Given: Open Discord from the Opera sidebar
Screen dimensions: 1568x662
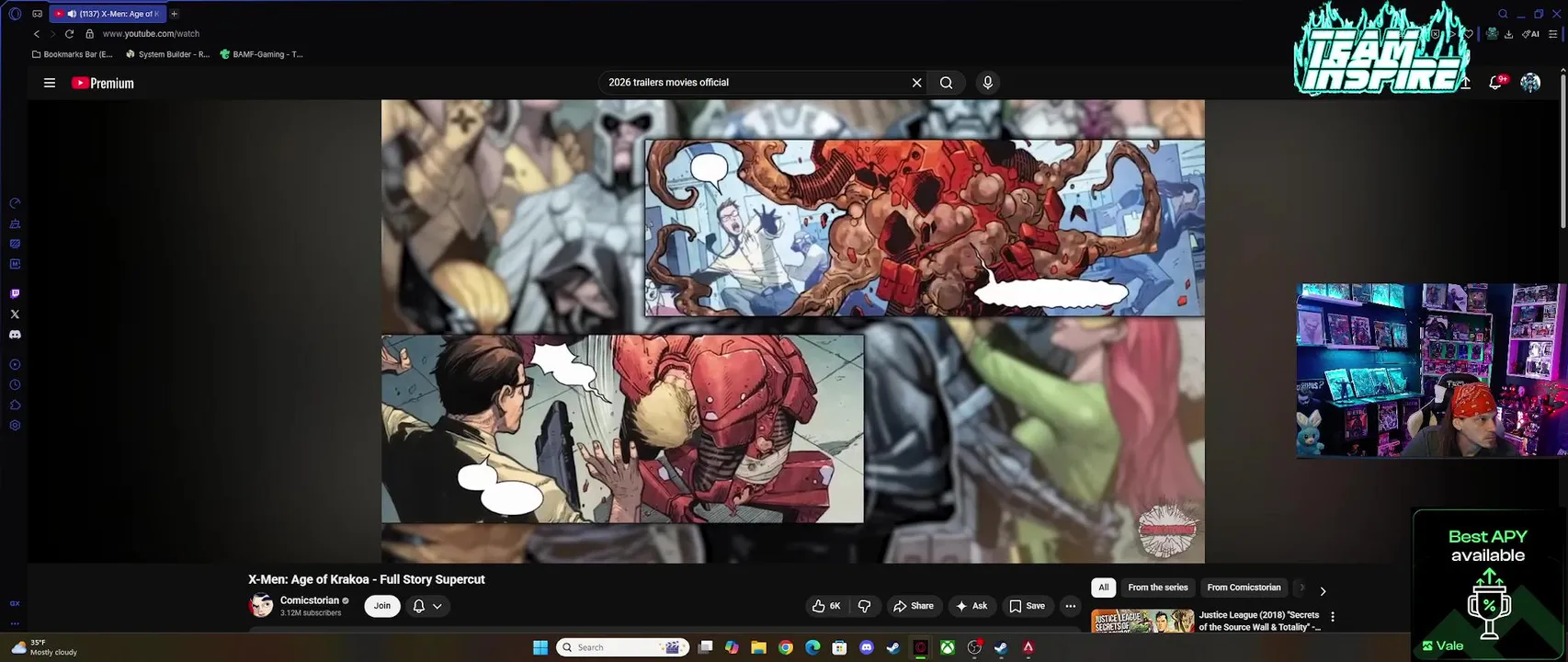Looking at the screenshot, I should [x=15, y=335].
